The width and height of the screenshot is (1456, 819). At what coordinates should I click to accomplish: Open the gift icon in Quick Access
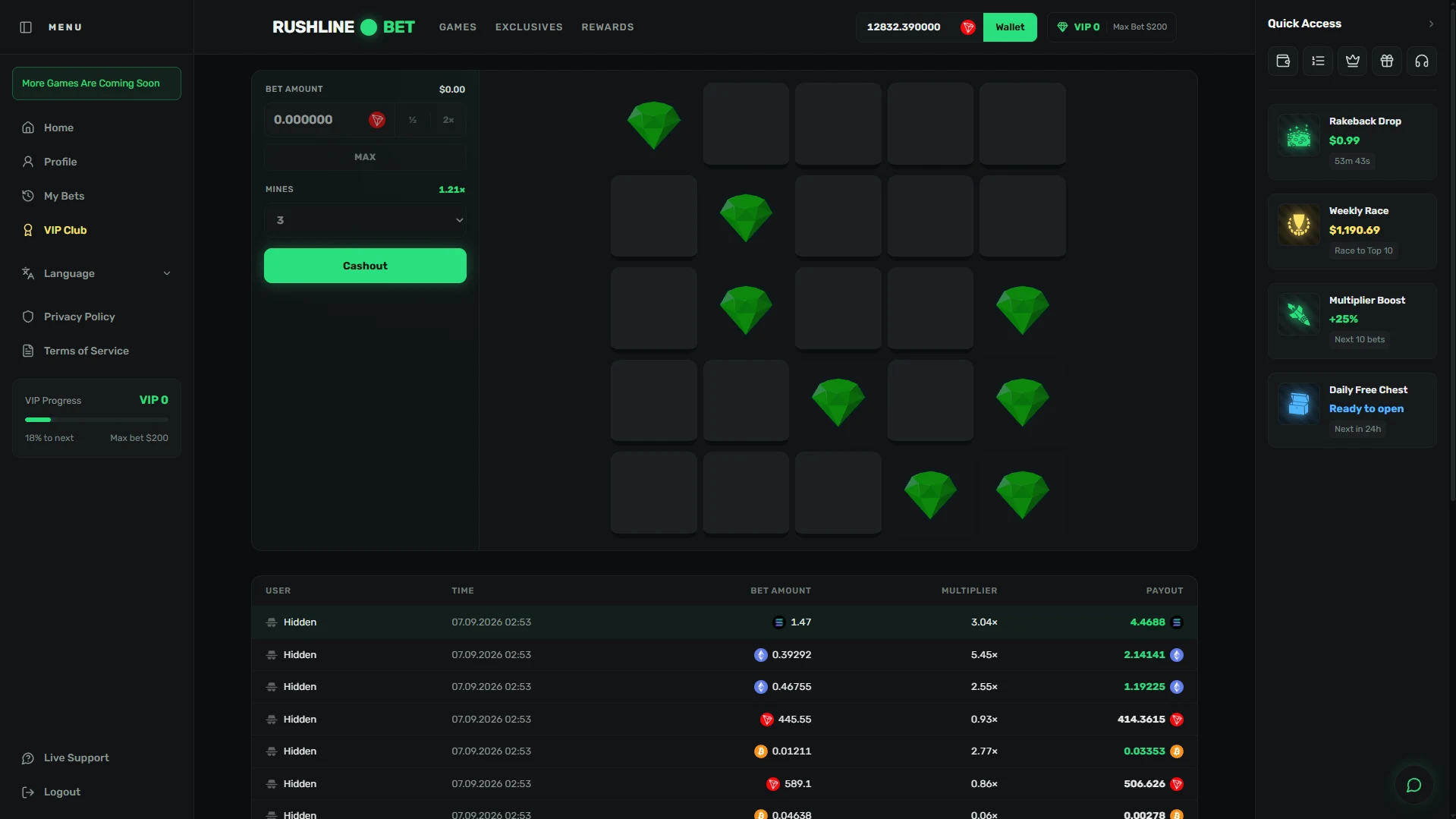click(x=1387, y=61)
